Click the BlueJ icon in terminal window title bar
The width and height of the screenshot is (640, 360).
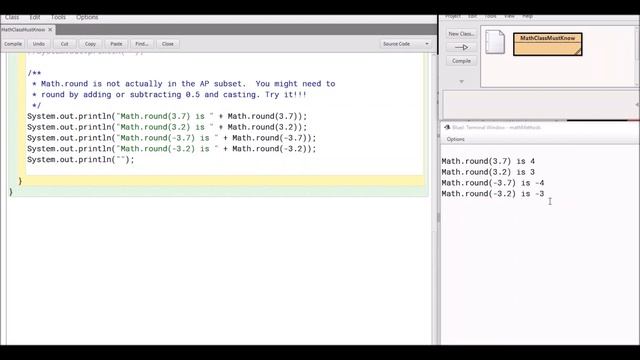click(447, 127)
